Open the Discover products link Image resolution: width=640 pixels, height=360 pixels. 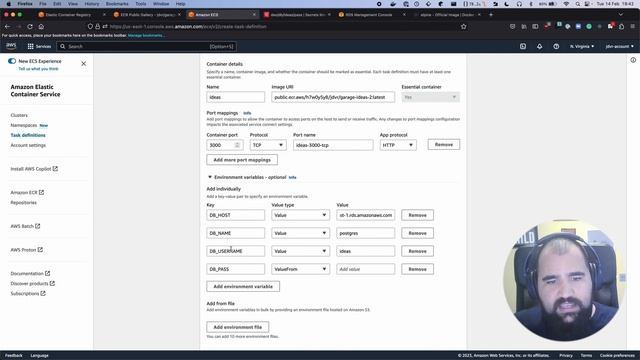point(32,283)
